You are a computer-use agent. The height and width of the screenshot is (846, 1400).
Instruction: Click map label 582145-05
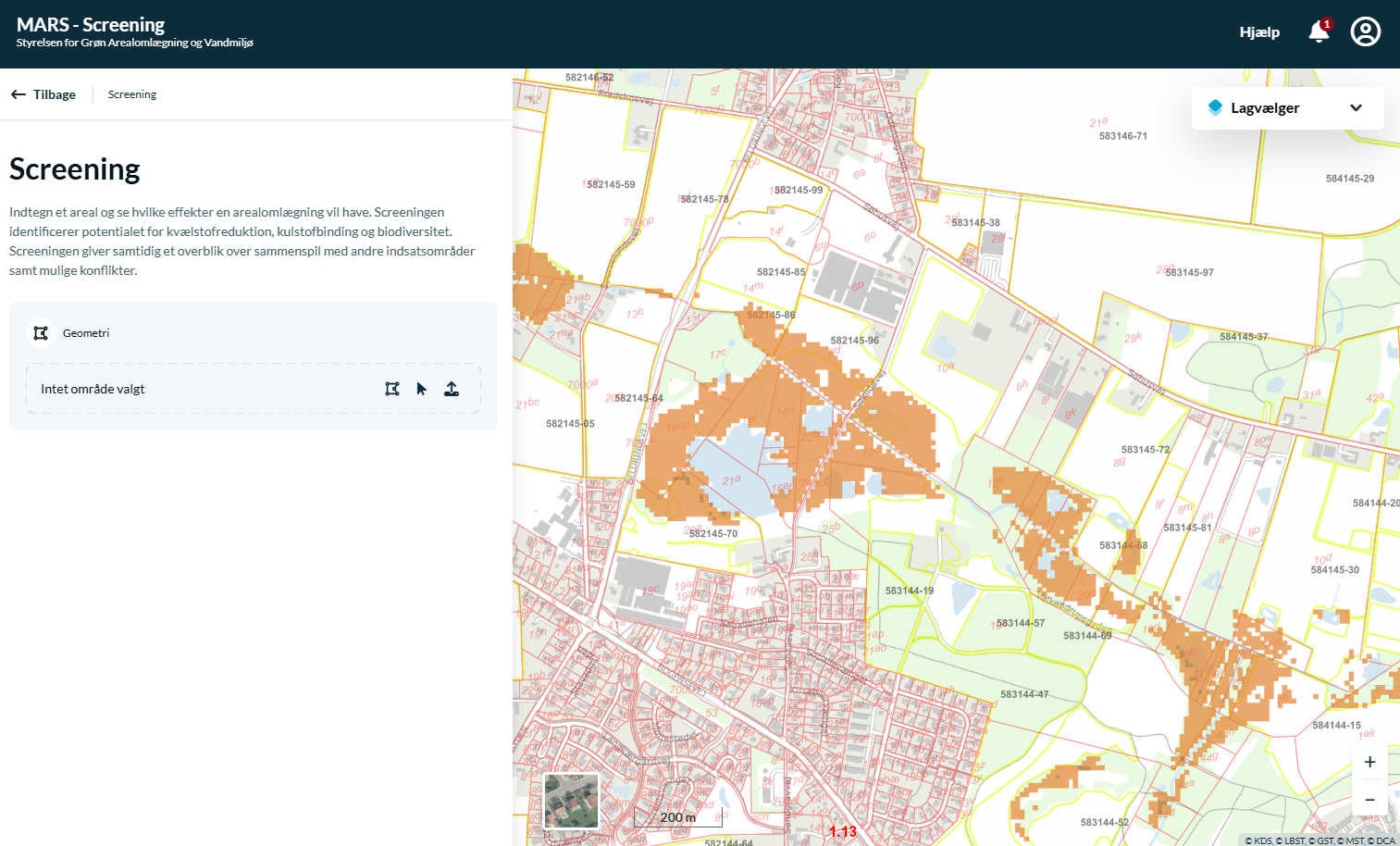[x=570, y=424]
